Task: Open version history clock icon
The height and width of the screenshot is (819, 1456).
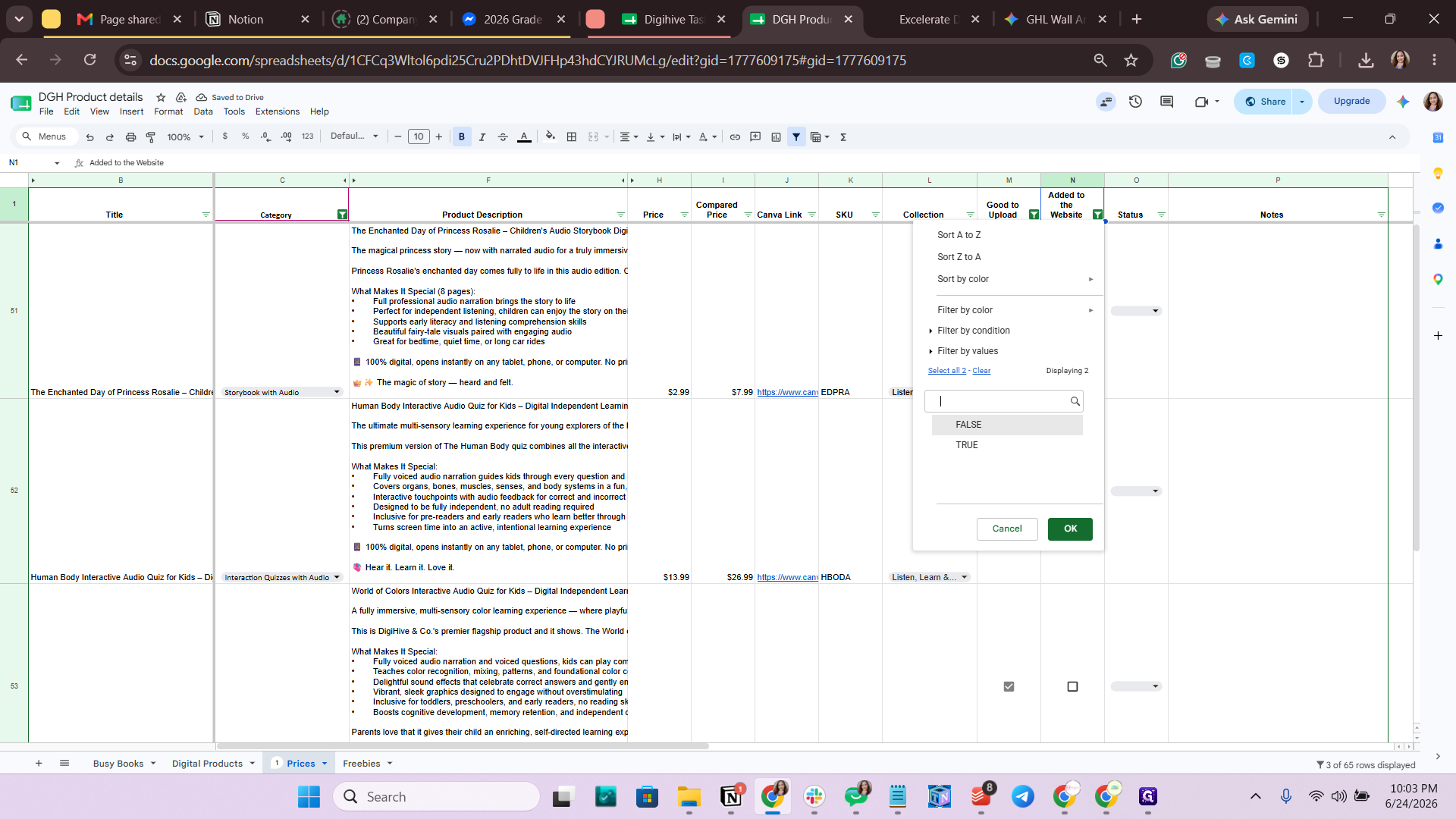Action: point(1135,102)
